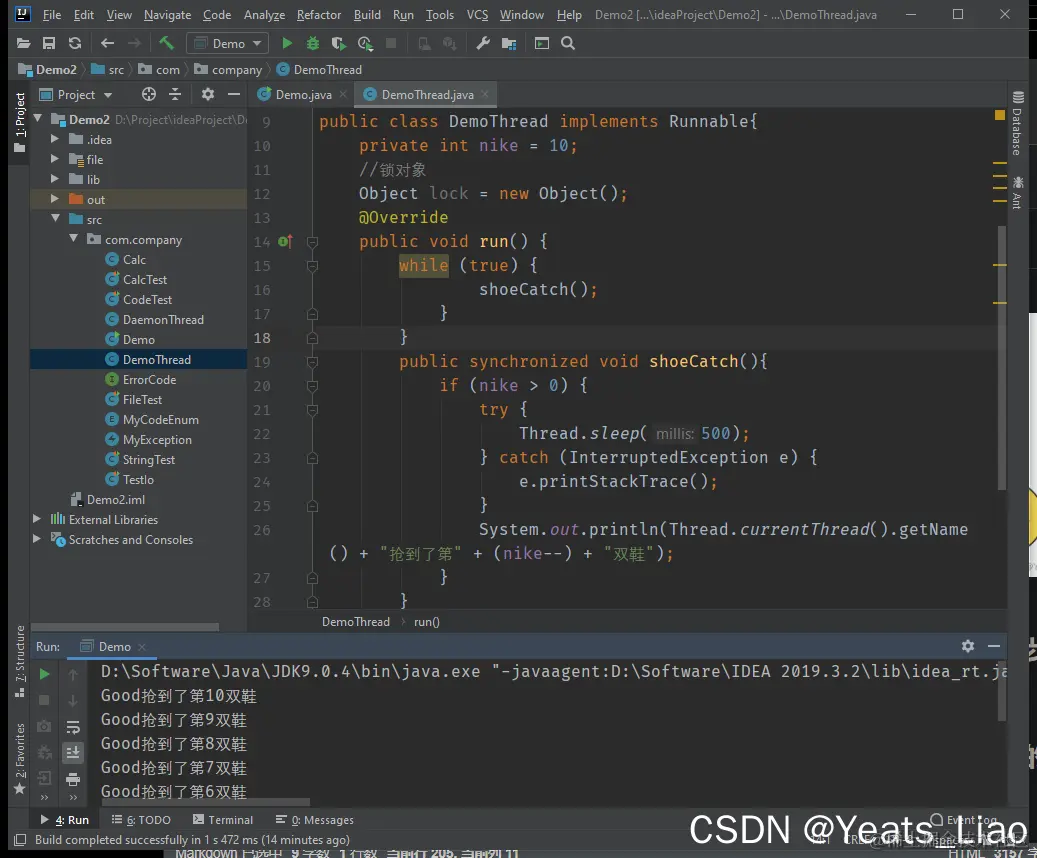Screen dimensions: 1037x858
Task: Open Settings via the wrench icon
Action: (x=483, y=44)
